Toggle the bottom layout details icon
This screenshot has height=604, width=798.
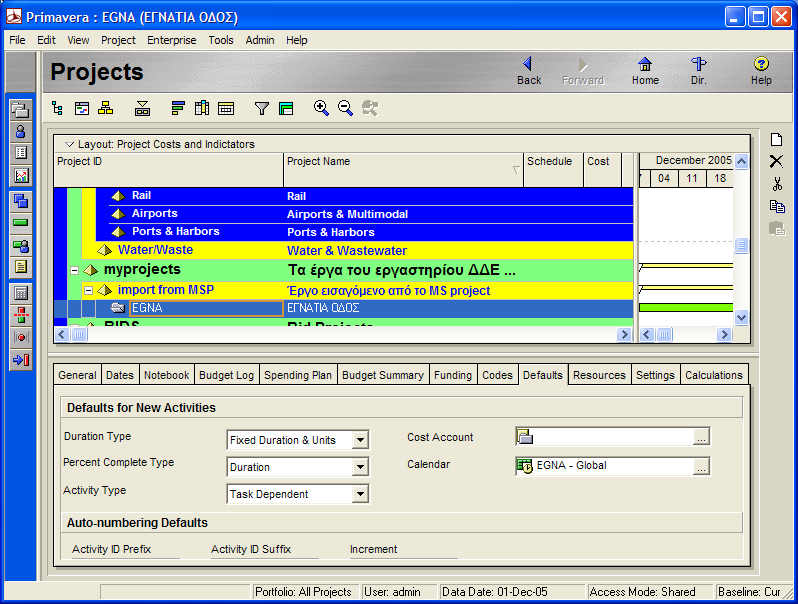click(142, 108)
